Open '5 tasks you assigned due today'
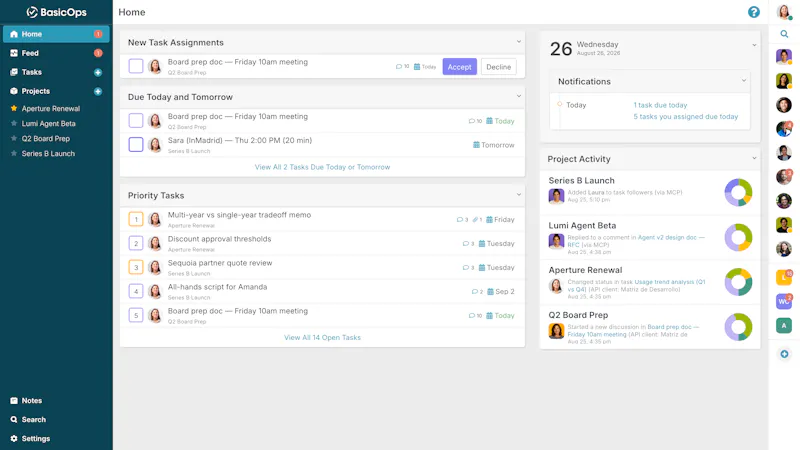This screenshot has height=450, width=800. [x=686, y=117]
